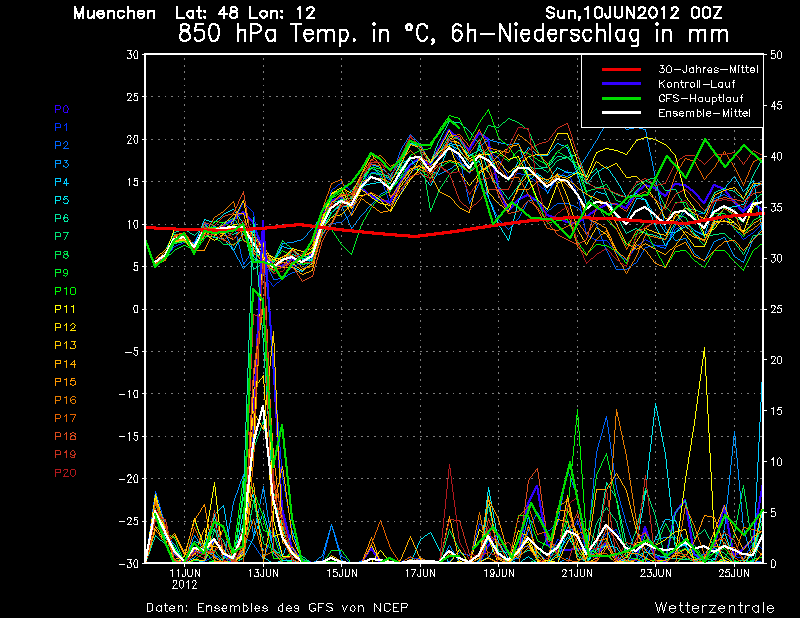Click the left axis value 0

[136, 309]
